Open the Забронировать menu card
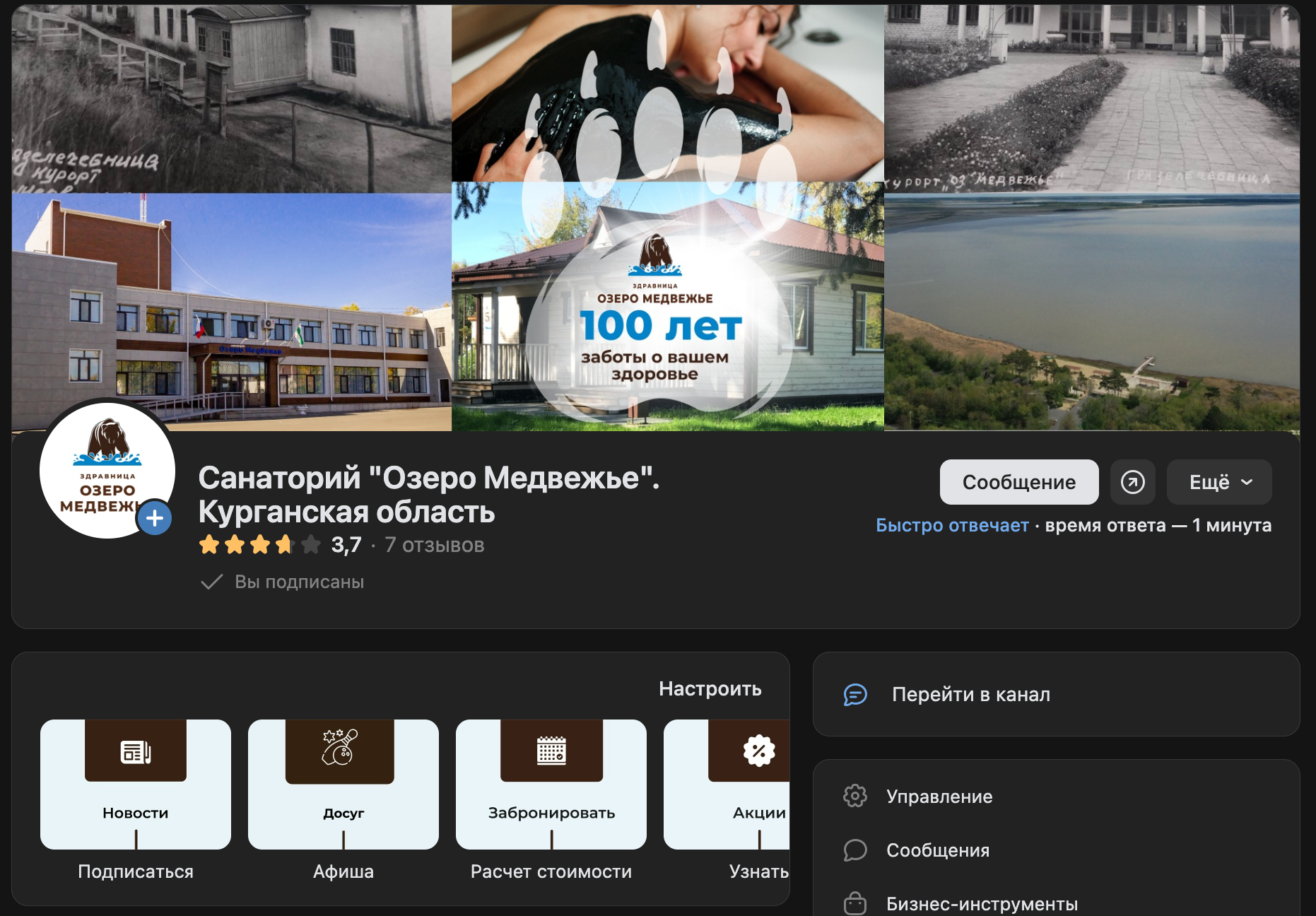Screen dimensions: 1316x916 (x=551, y=785)
